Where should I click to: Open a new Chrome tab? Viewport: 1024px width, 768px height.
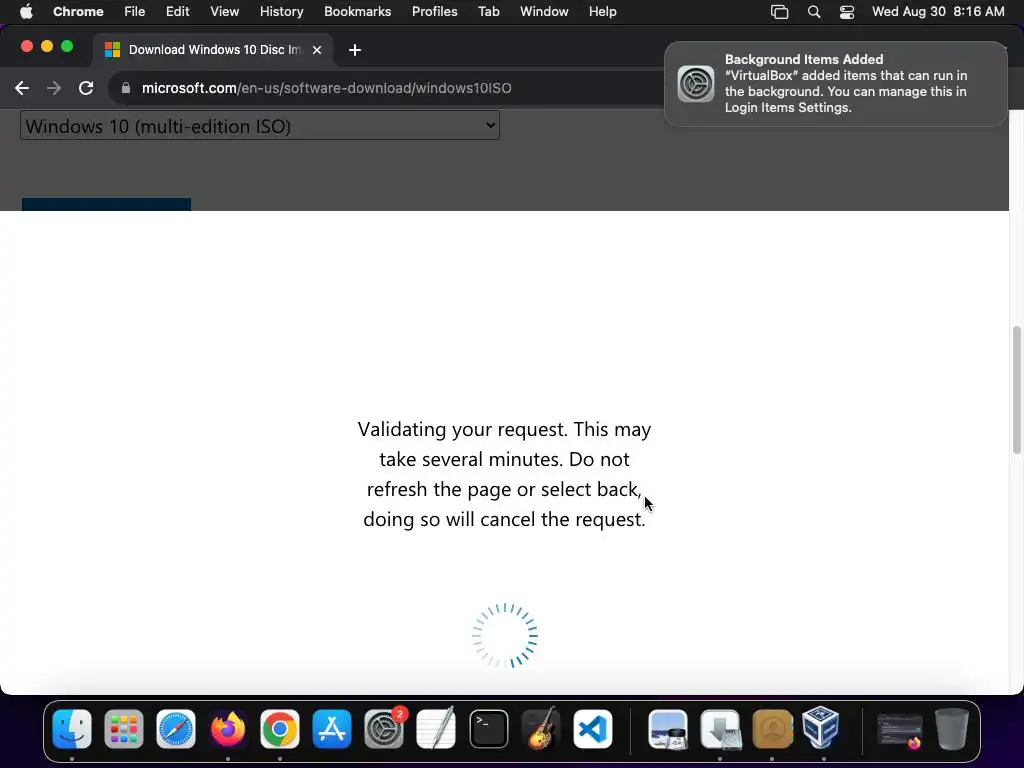point(355,50)
